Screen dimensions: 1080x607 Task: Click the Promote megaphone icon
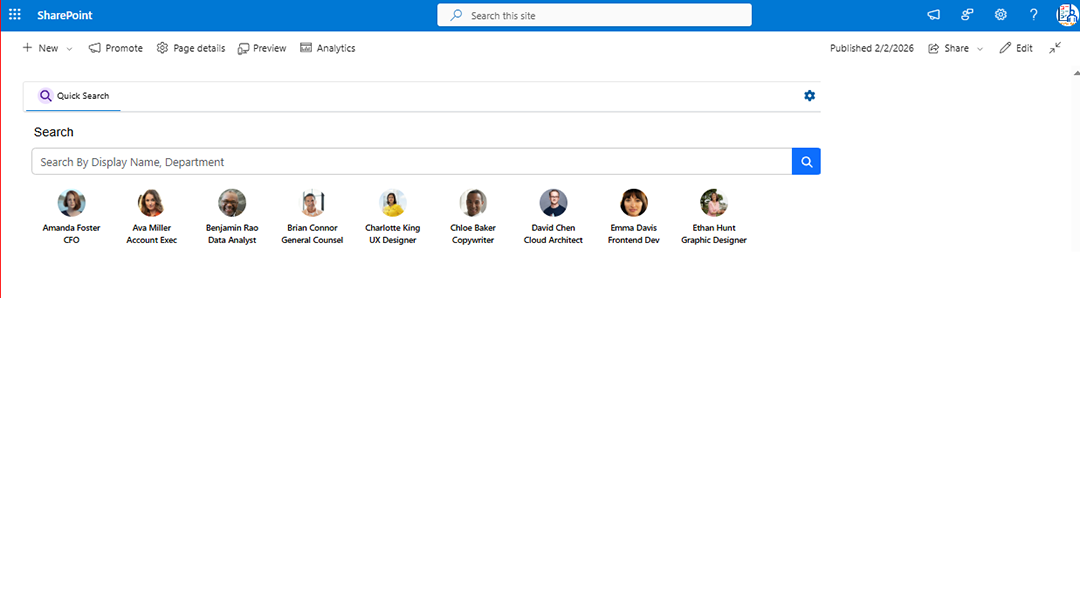pos(93,47)
